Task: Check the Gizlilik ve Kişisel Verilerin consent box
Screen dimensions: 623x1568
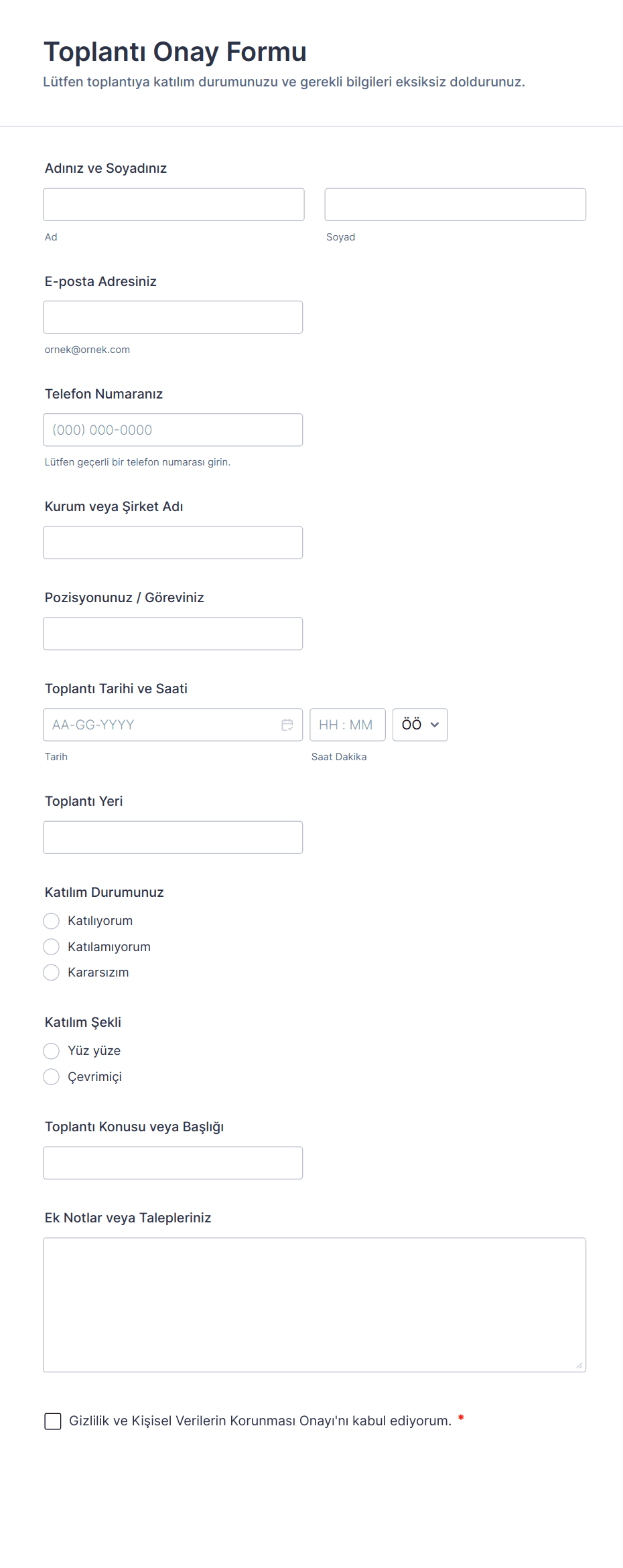Action: 53,1421
